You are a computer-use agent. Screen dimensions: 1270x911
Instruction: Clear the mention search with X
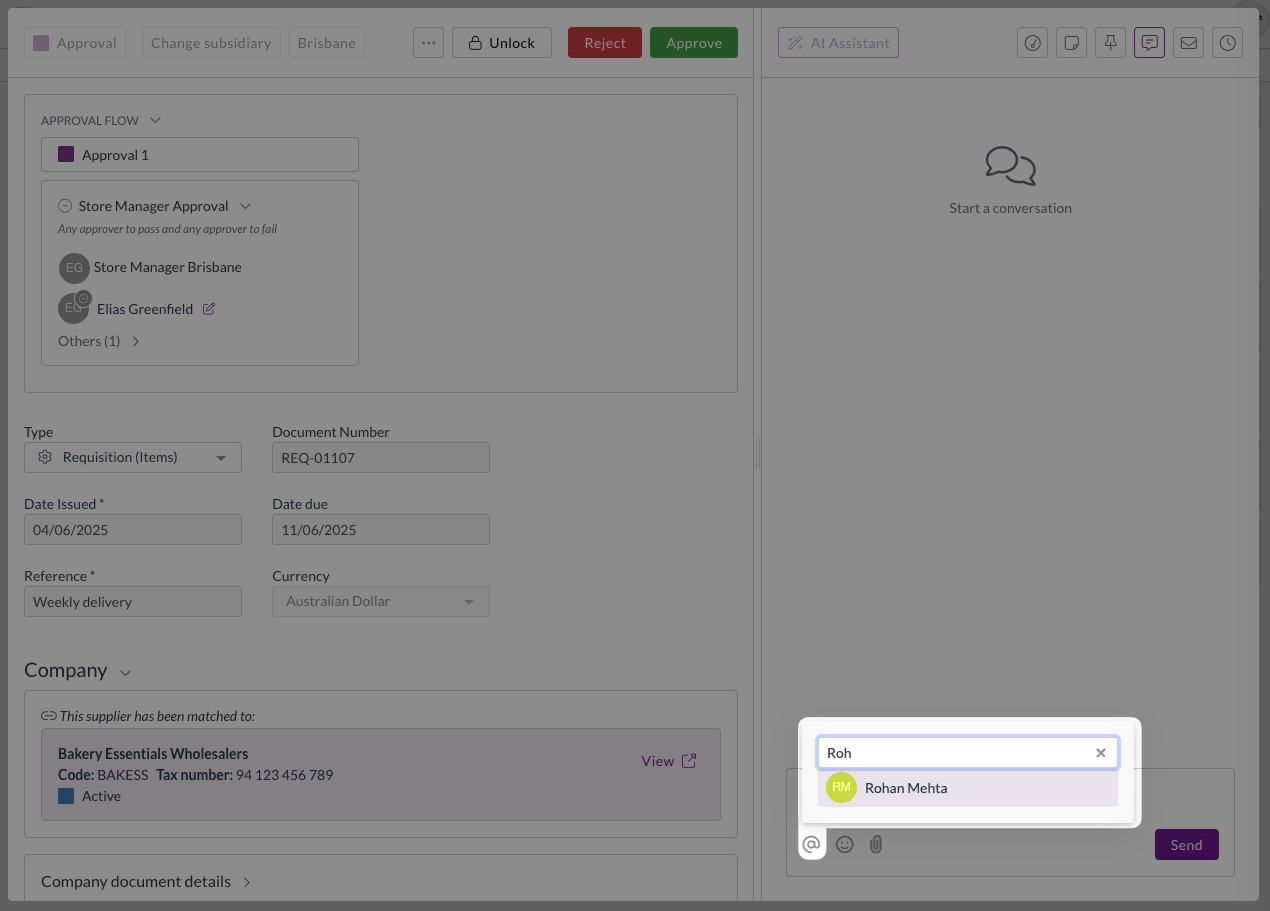(1101, 753)
